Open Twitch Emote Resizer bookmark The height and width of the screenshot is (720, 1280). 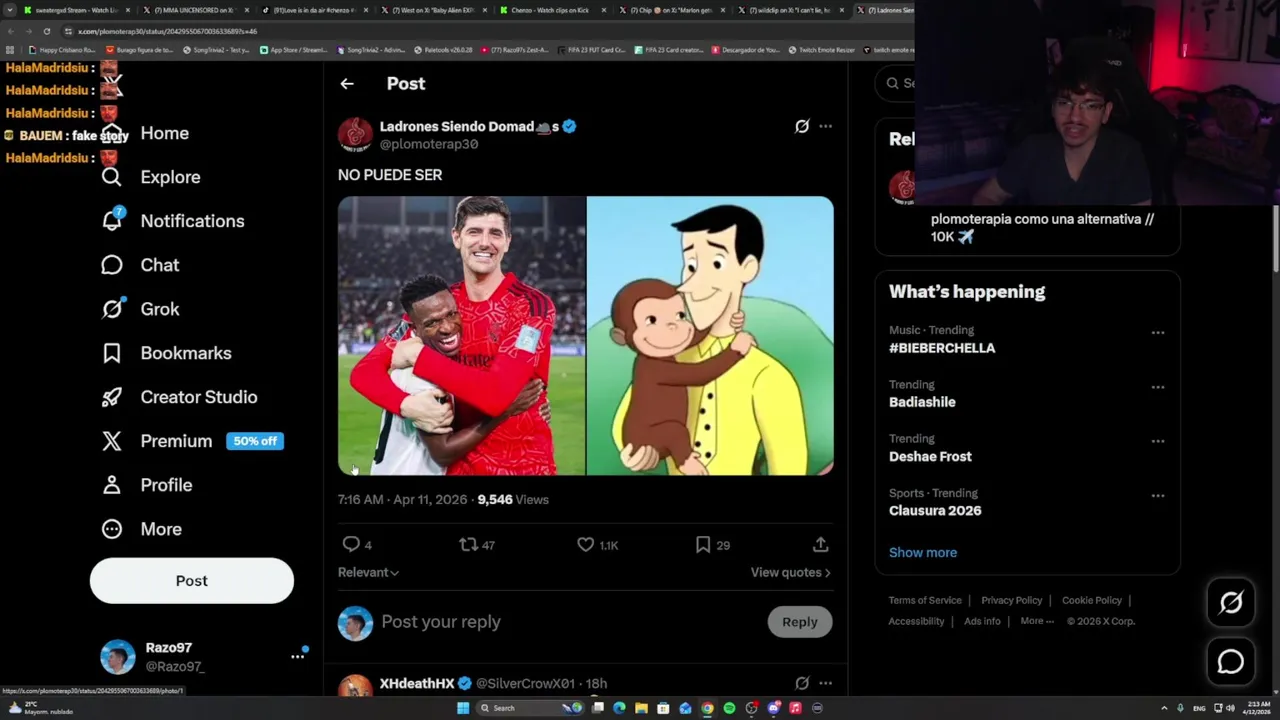click(x=822, y=50)
